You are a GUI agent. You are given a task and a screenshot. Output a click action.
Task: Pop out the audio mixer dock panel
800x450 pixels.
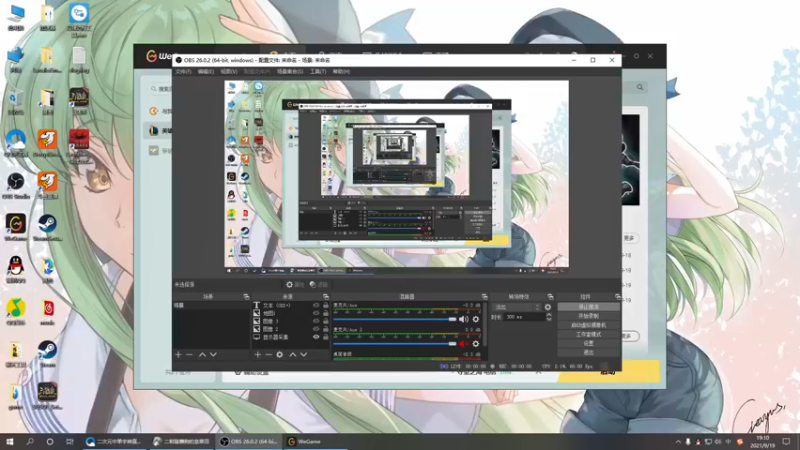[484, 296]
